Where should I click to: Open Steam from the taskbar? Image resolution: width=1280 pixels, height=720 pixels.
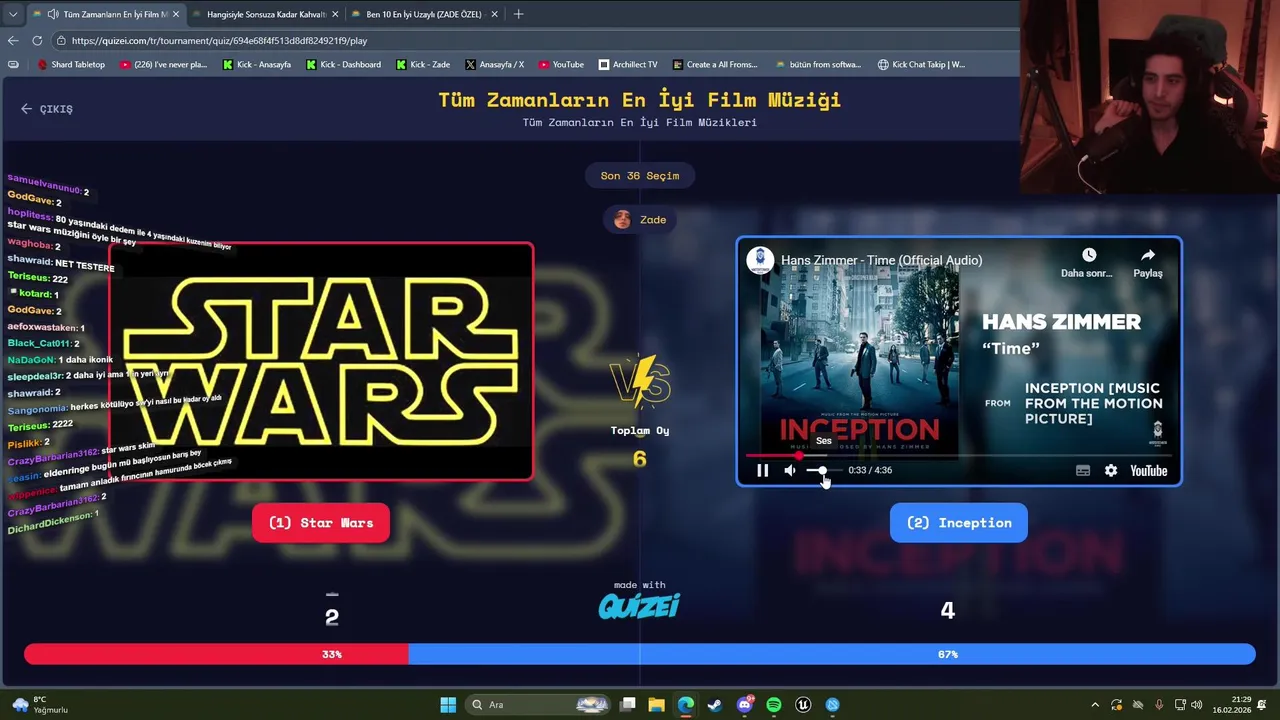pyautogui.click(x=714, y=705)
